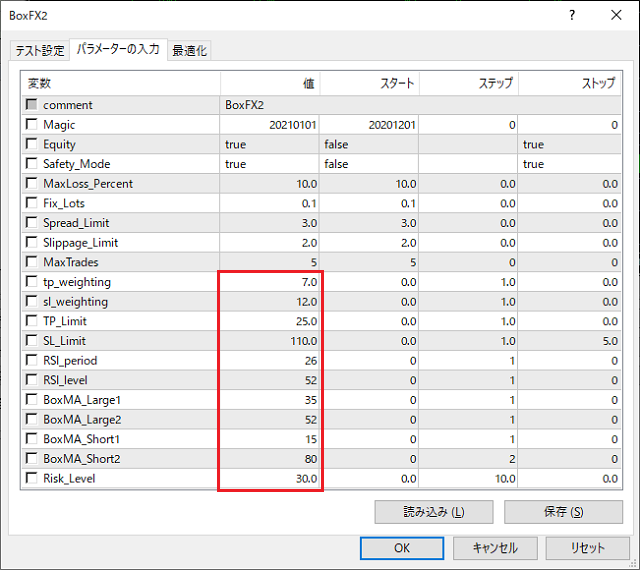The width and height of the screenshot is (640, 570).
Task: Switch to the テスト設定 tab
Action: (x=40, y=51)
